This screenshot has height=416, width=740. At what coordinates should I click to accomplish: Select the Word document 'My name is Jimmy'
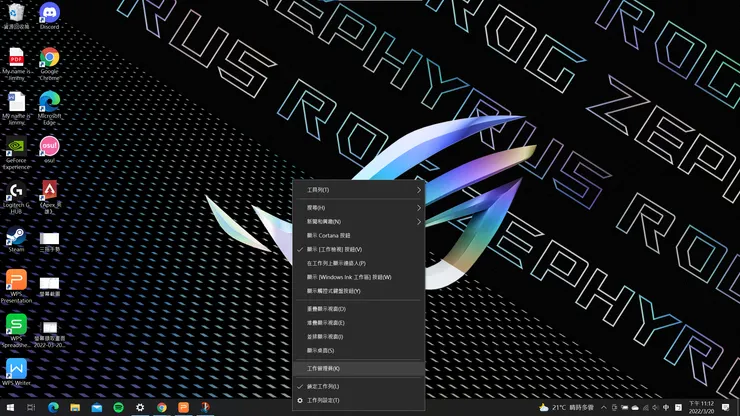pos(17,108)
